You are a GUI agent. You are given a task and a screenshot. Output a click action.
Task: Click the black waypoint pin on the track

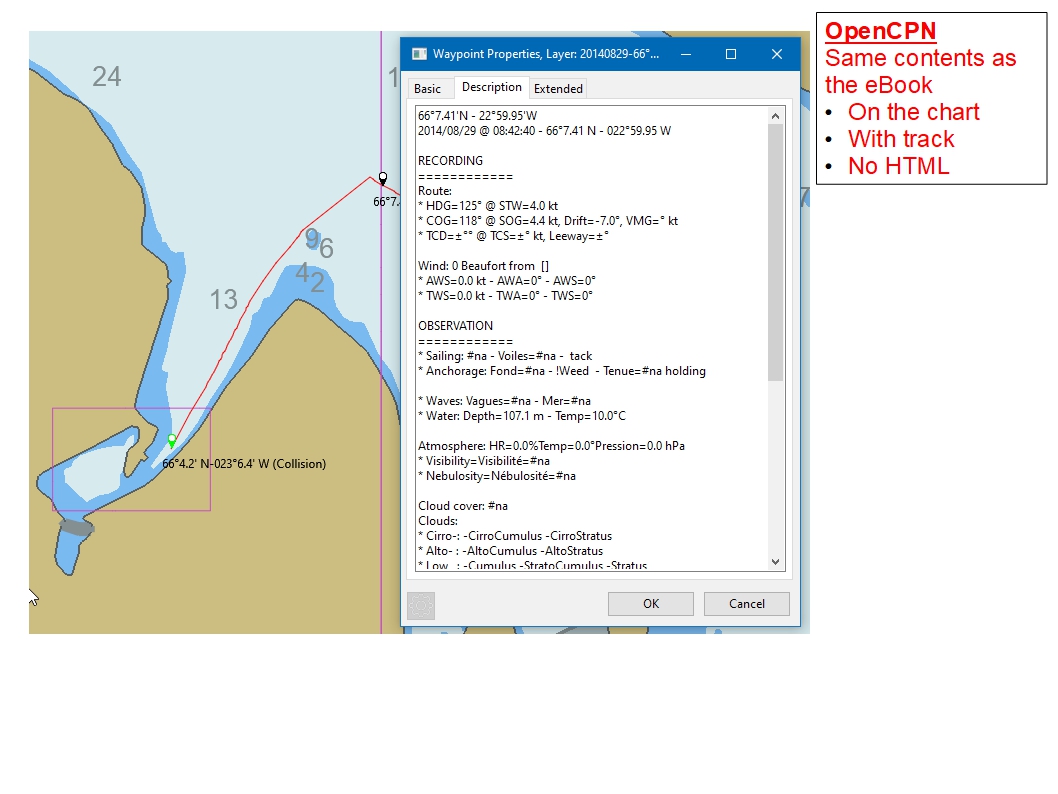pos(382,179)
